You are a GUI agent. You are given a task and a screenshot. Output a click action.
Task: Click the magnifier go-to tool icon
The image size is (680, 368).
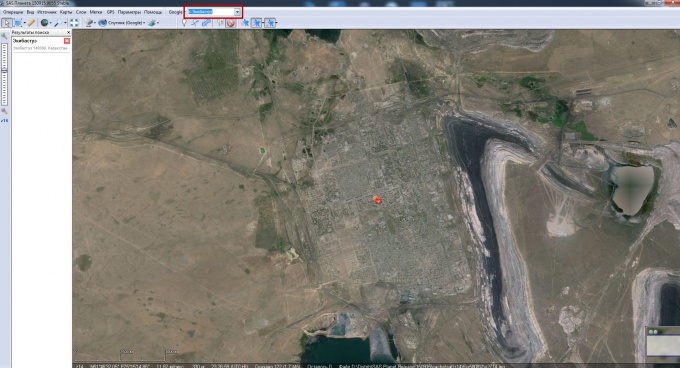pos(57,23)
